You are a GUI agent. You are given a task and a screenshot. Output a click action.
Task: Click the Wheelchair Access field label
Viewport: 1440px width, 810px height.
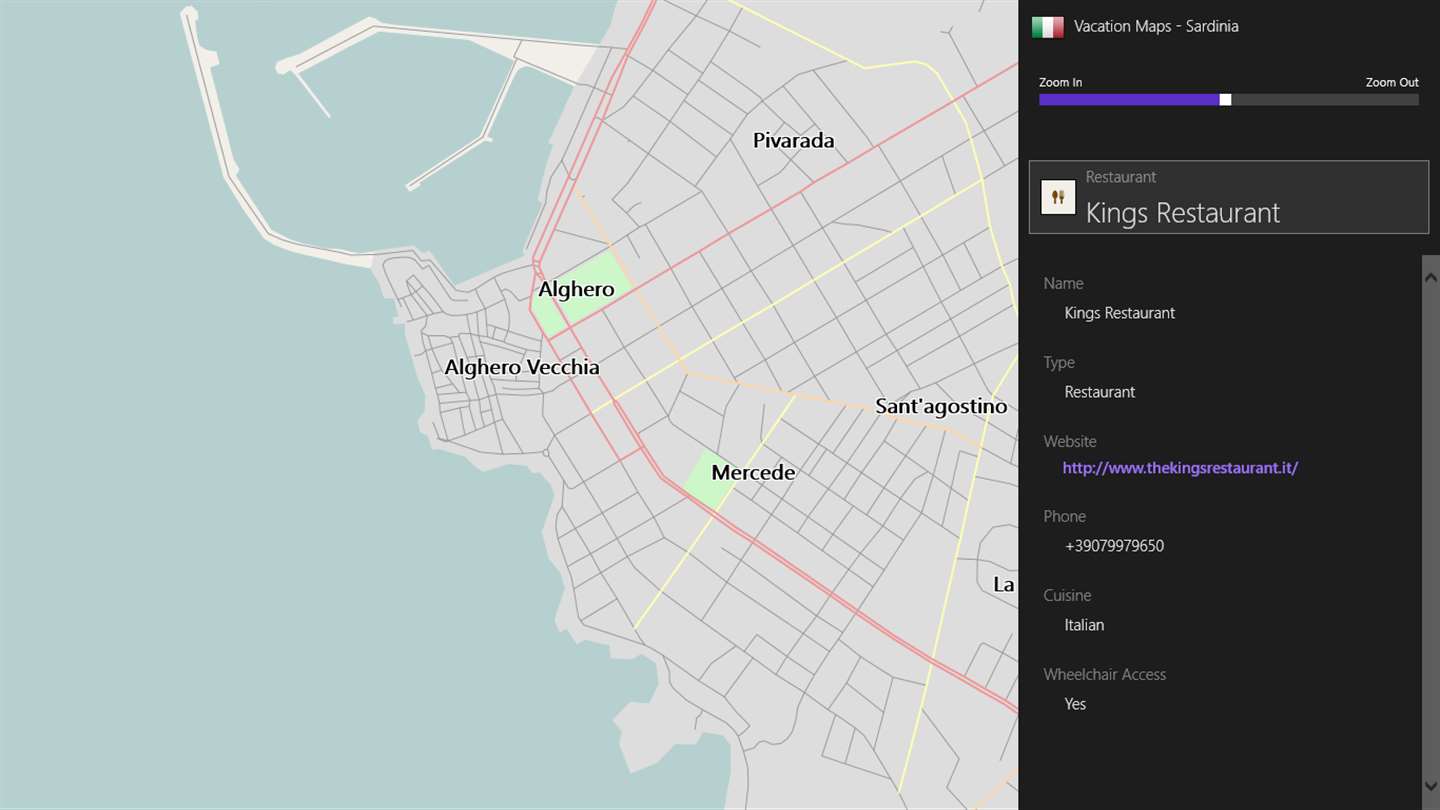click(1105, 675)
